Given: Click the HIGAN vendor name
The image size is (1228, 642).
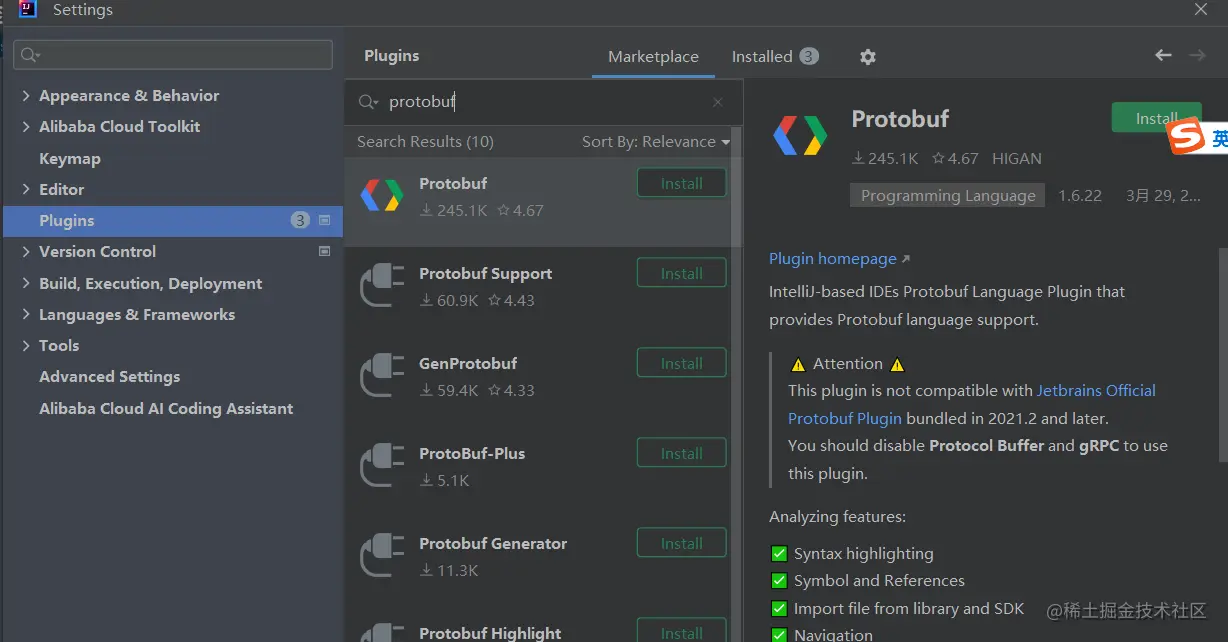Looking at the screenshot, I should coord(1016,158).
